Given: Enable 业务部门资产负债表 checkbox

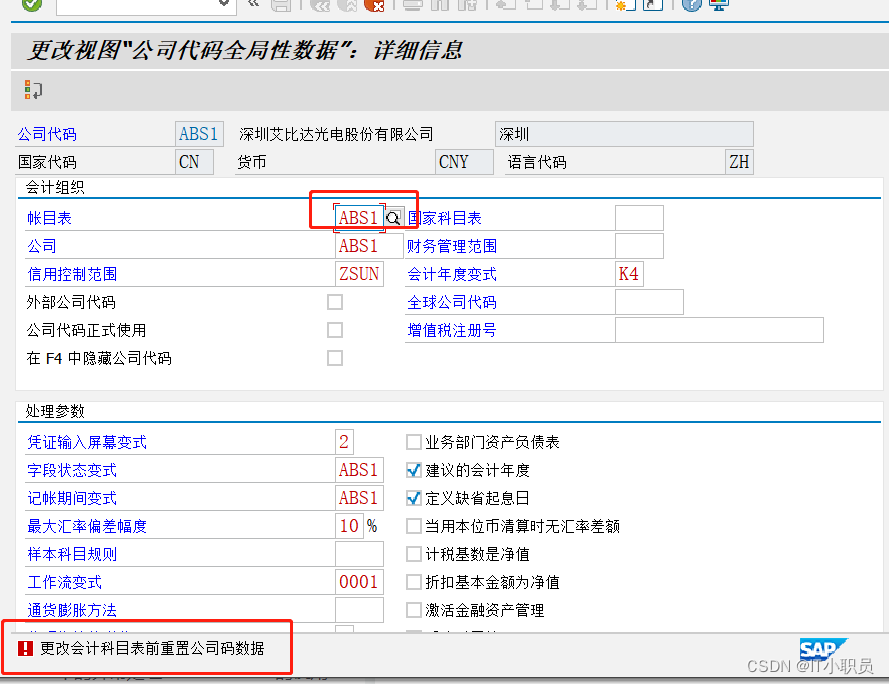Looking at the screenshot, I should click(x=414, y=442).
